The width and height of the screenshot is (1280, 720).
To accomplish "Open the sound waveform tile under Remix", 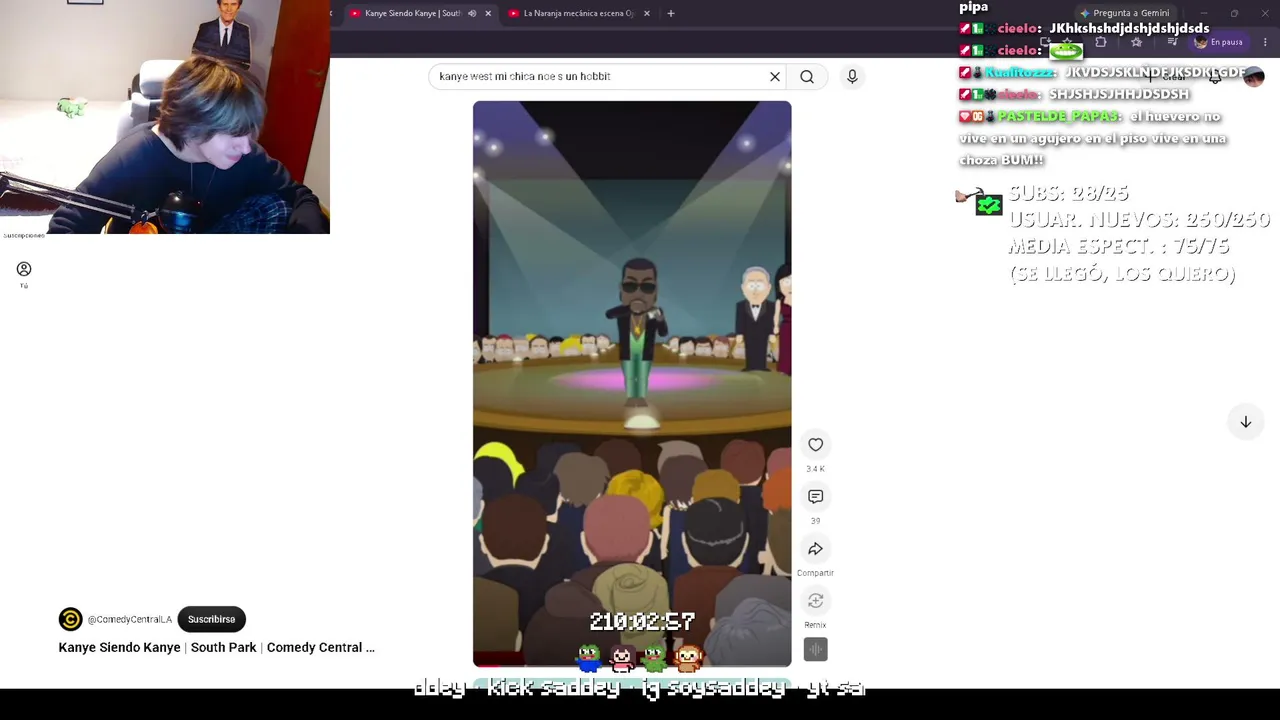I will click(815, 650).
